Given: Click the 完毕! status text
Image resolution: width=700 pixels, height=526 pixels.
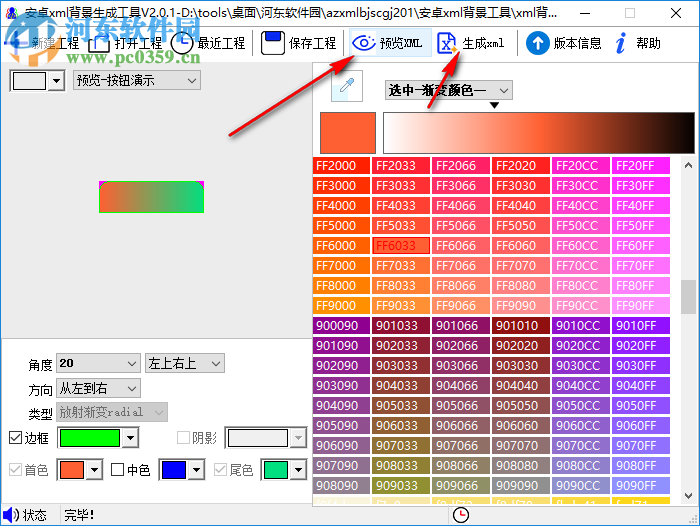Looking at the screenshot, I should (x=79, y=515).
